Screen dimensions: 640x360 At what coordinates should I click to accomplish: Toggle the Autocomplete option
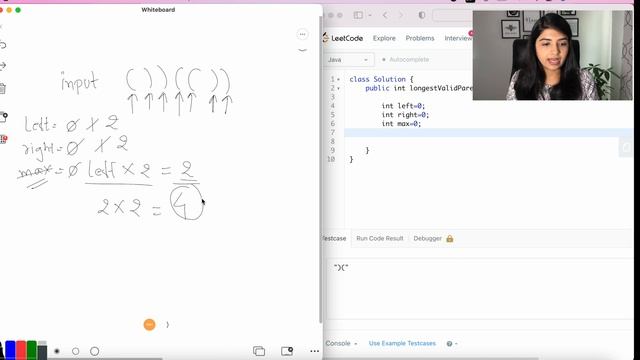point(405,60)
